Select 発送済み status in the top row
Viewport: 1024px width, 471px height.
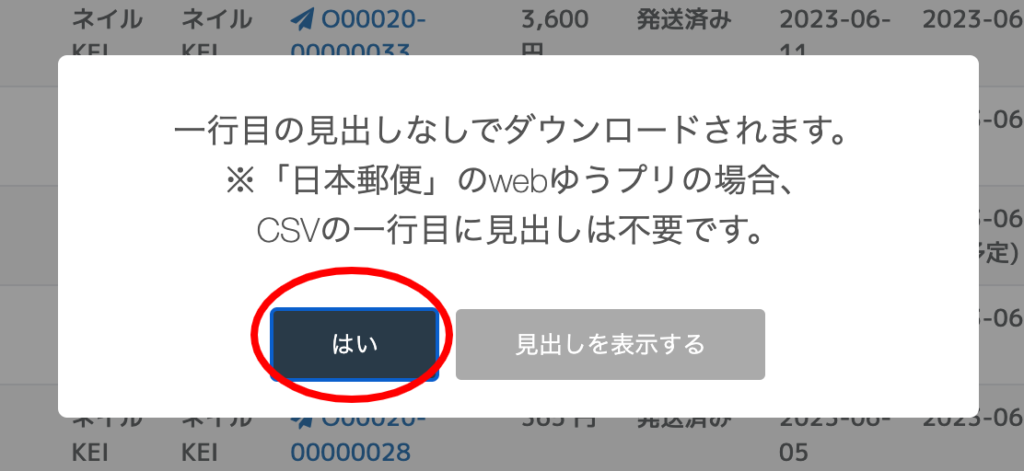(686, 21)
